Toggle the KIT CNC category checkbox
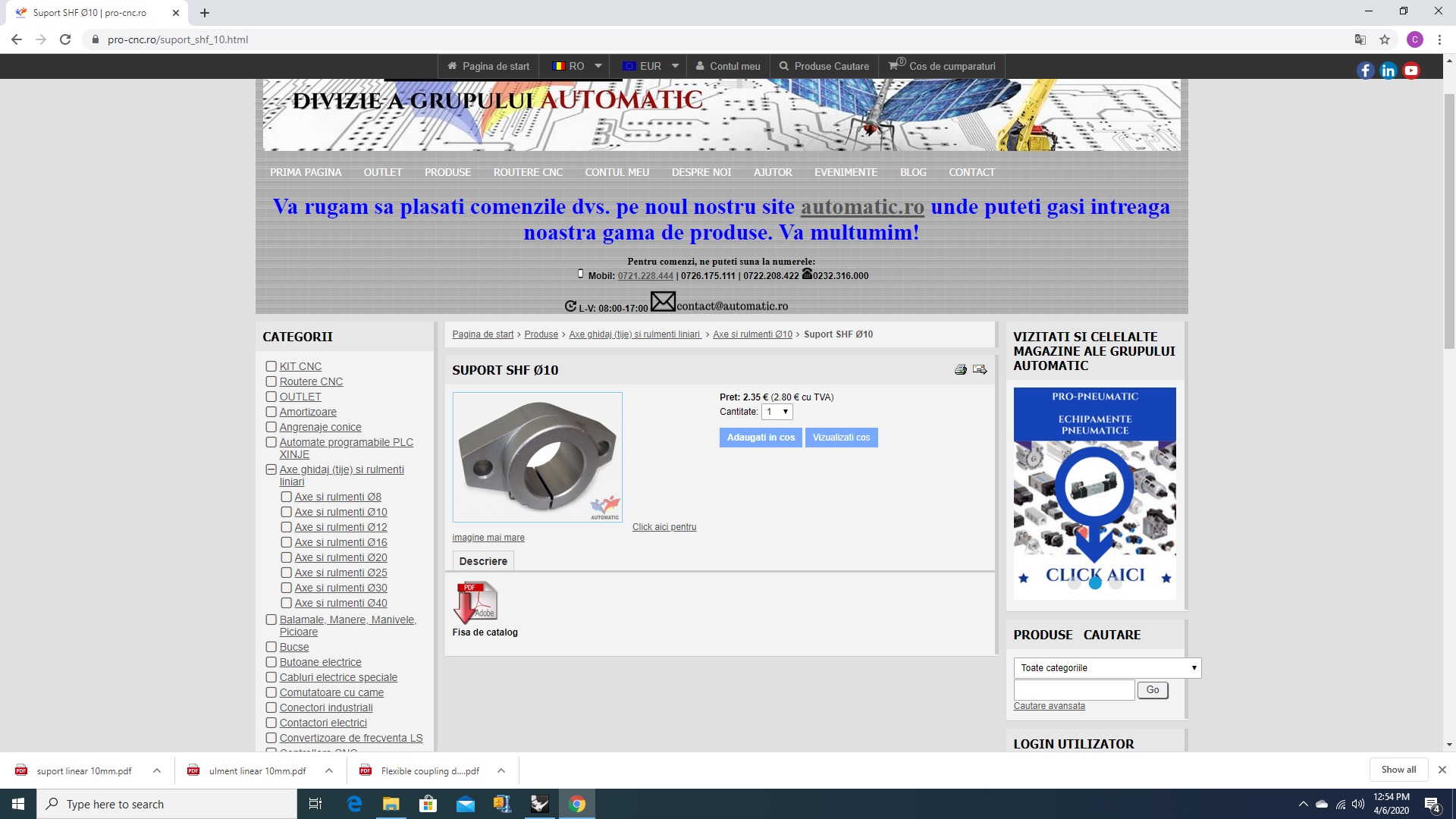This screenshot has width=1456, height=819. pos(271,366)
